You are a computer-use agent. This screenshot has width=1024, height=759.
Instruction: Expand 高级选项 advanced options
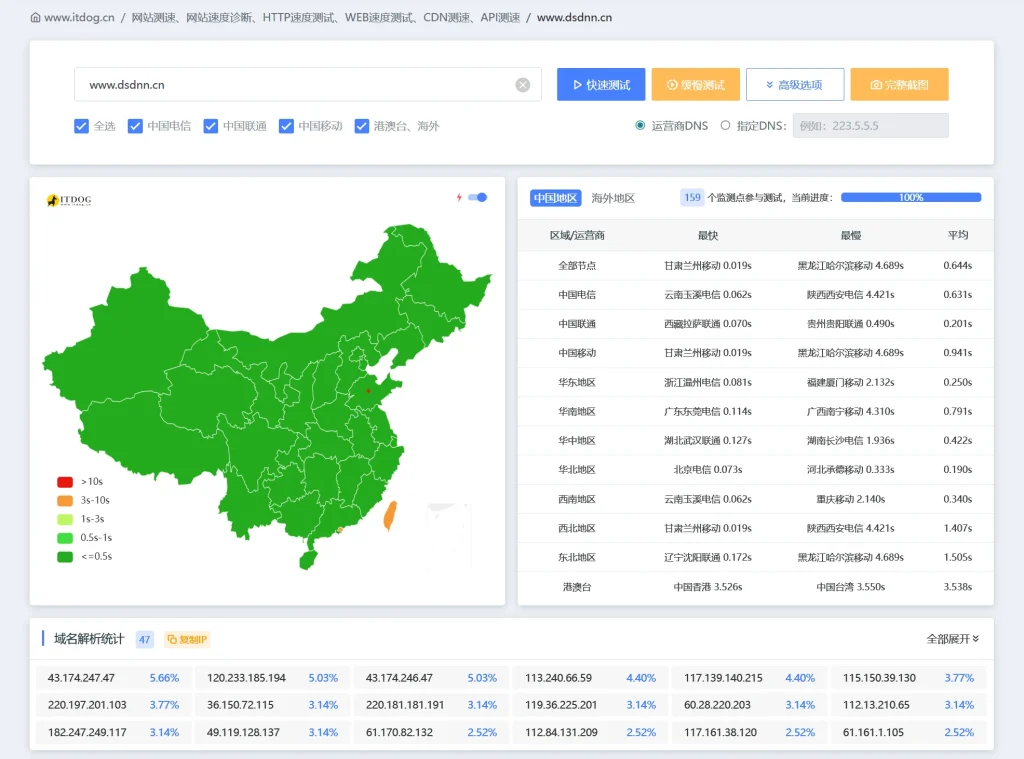pos(794,85)
